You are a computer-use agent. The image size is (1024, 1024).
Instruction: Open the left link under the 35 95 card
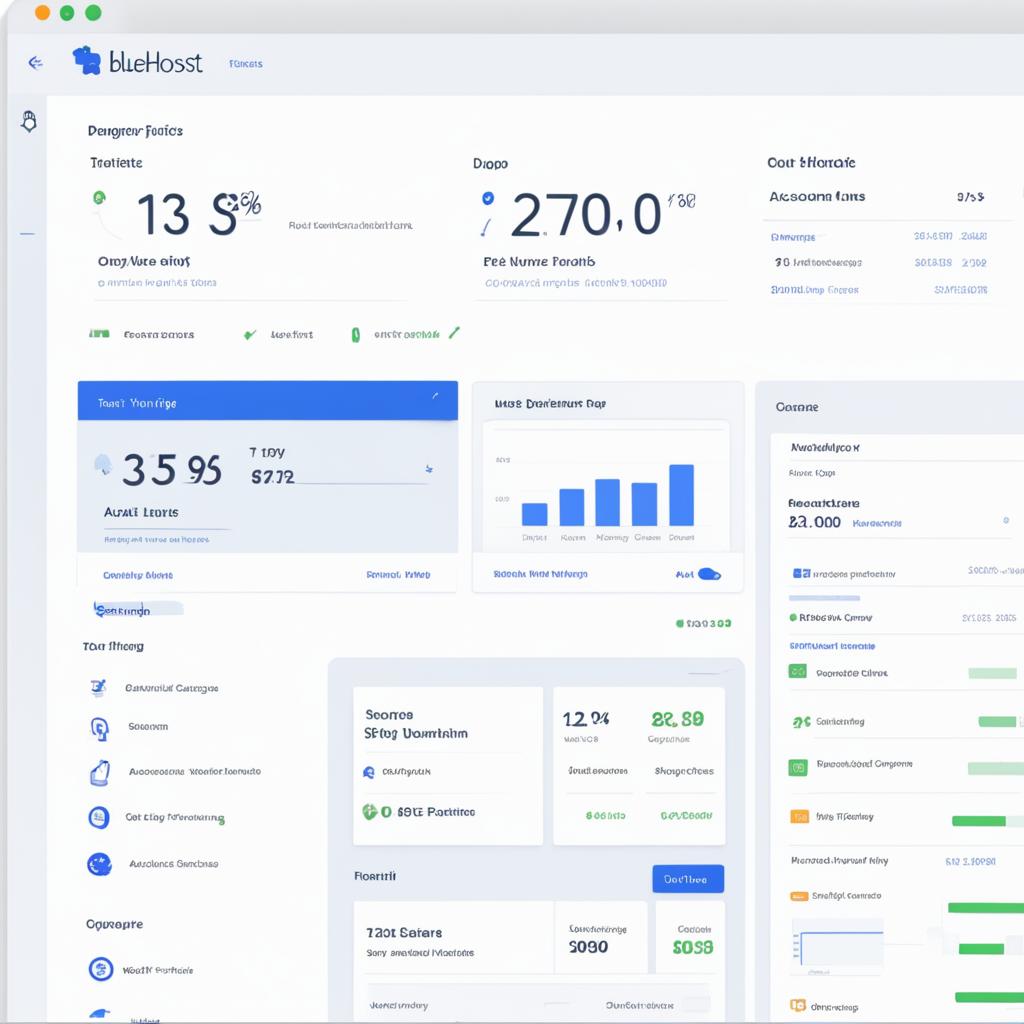[138, 575]
